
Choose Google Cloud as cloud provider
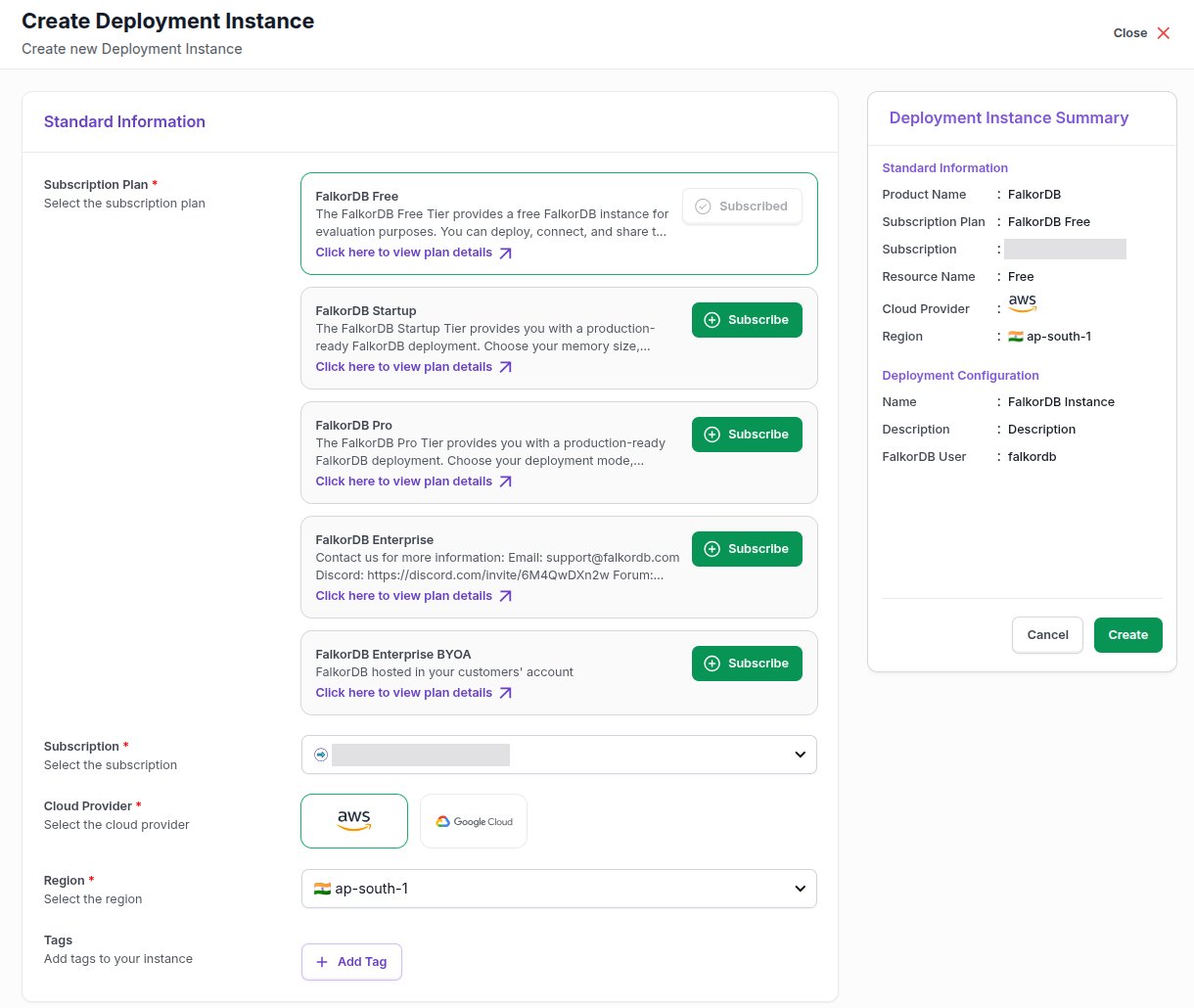(474, 821)
